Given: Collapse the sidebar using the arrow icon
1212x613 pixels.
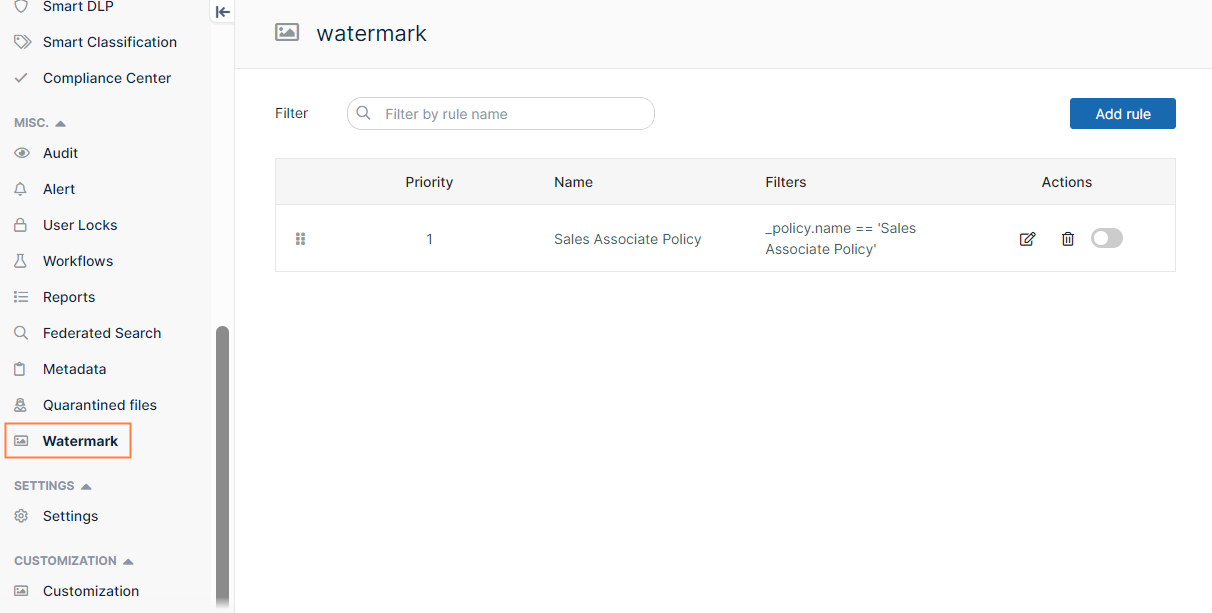Looking at the screenshot, I should pyautogui.click(x=221, y=12).
